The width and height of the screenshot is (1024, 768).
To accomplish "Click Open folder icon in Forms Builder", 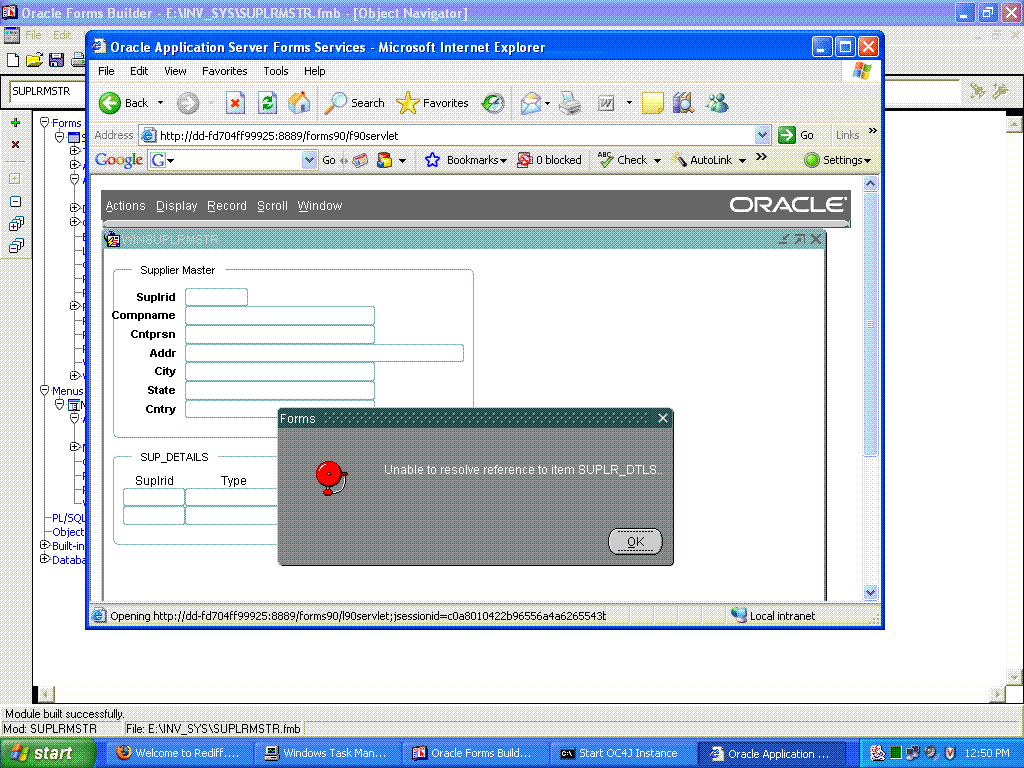I will point(35,60).
